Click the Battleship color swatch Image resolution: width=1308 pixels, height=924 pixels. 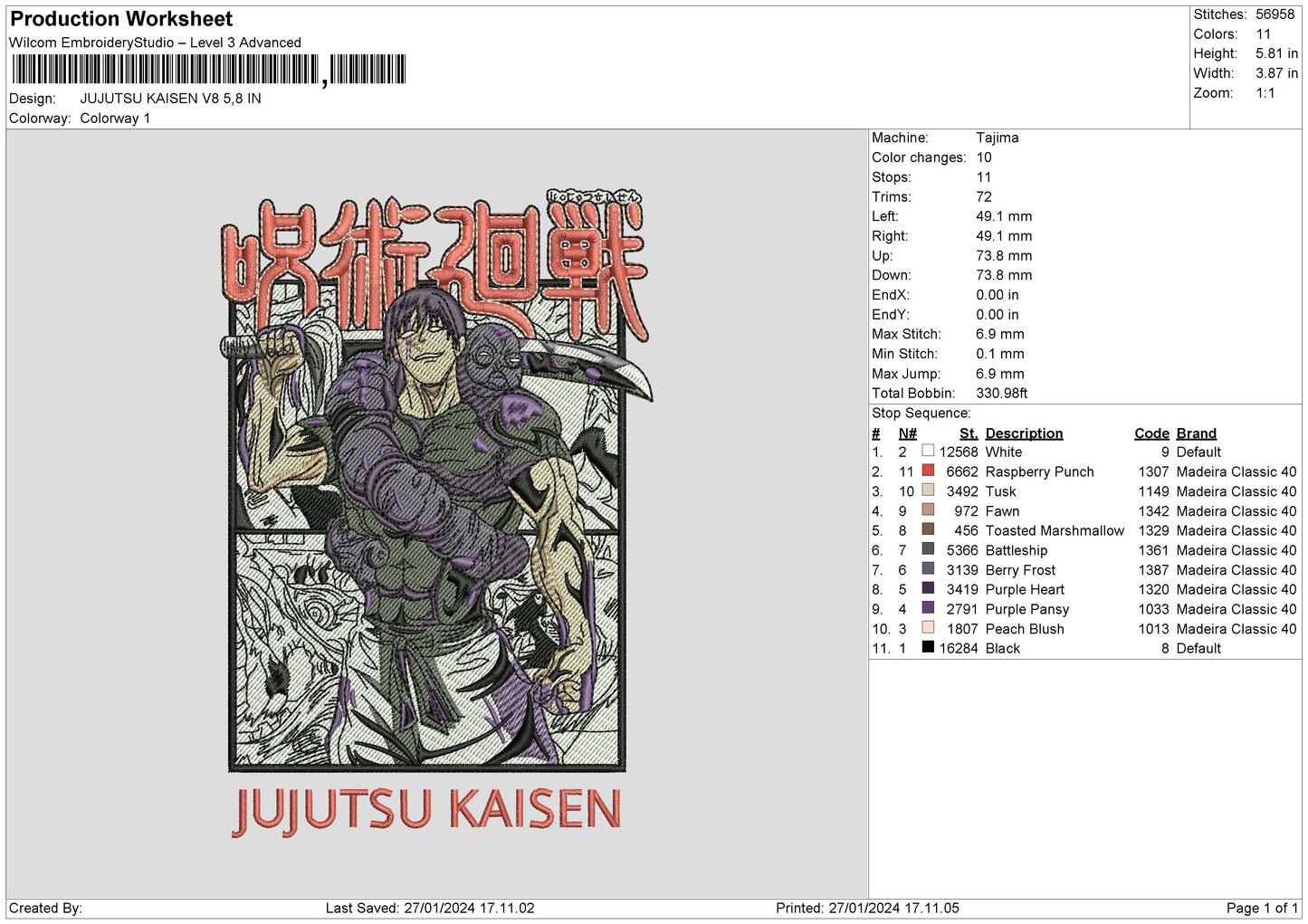928,549
